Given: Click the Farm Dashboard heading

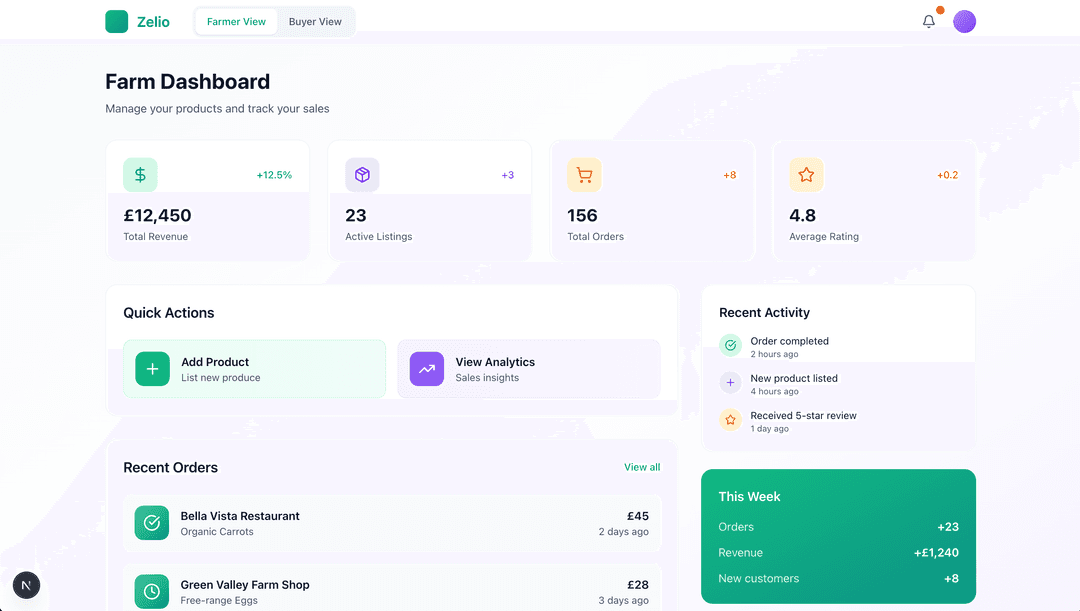Looking at the screenshot, I should coord(187,82).
